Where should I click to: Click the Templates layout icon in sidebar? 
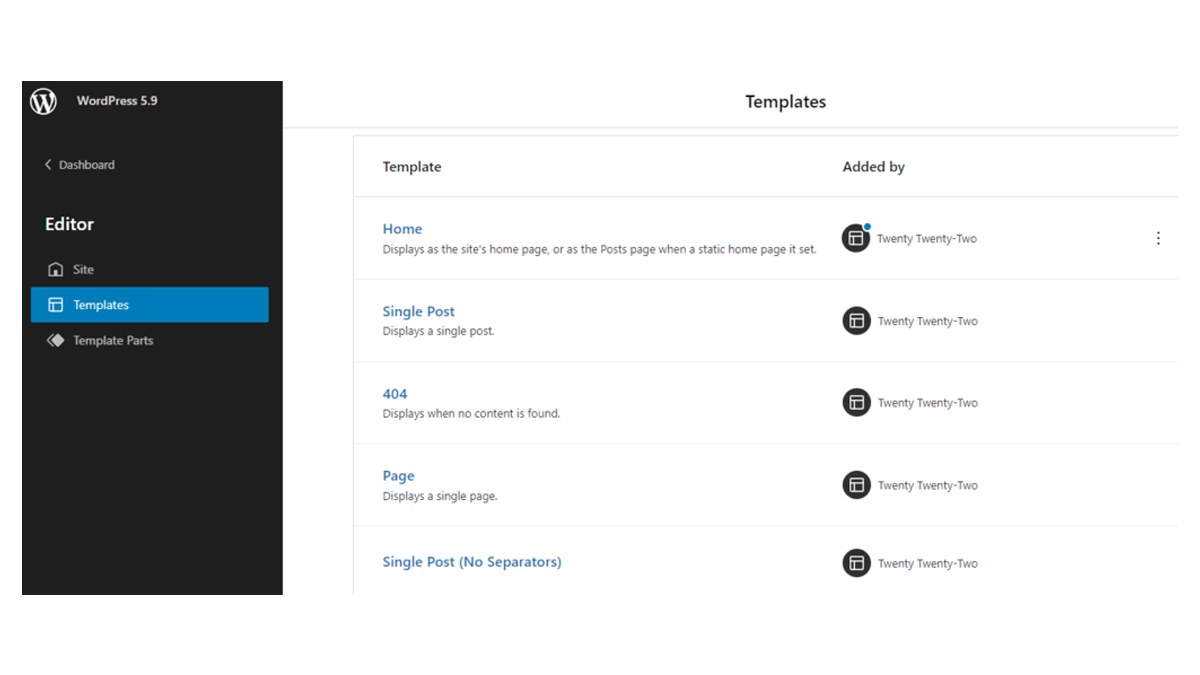(56, 305)
